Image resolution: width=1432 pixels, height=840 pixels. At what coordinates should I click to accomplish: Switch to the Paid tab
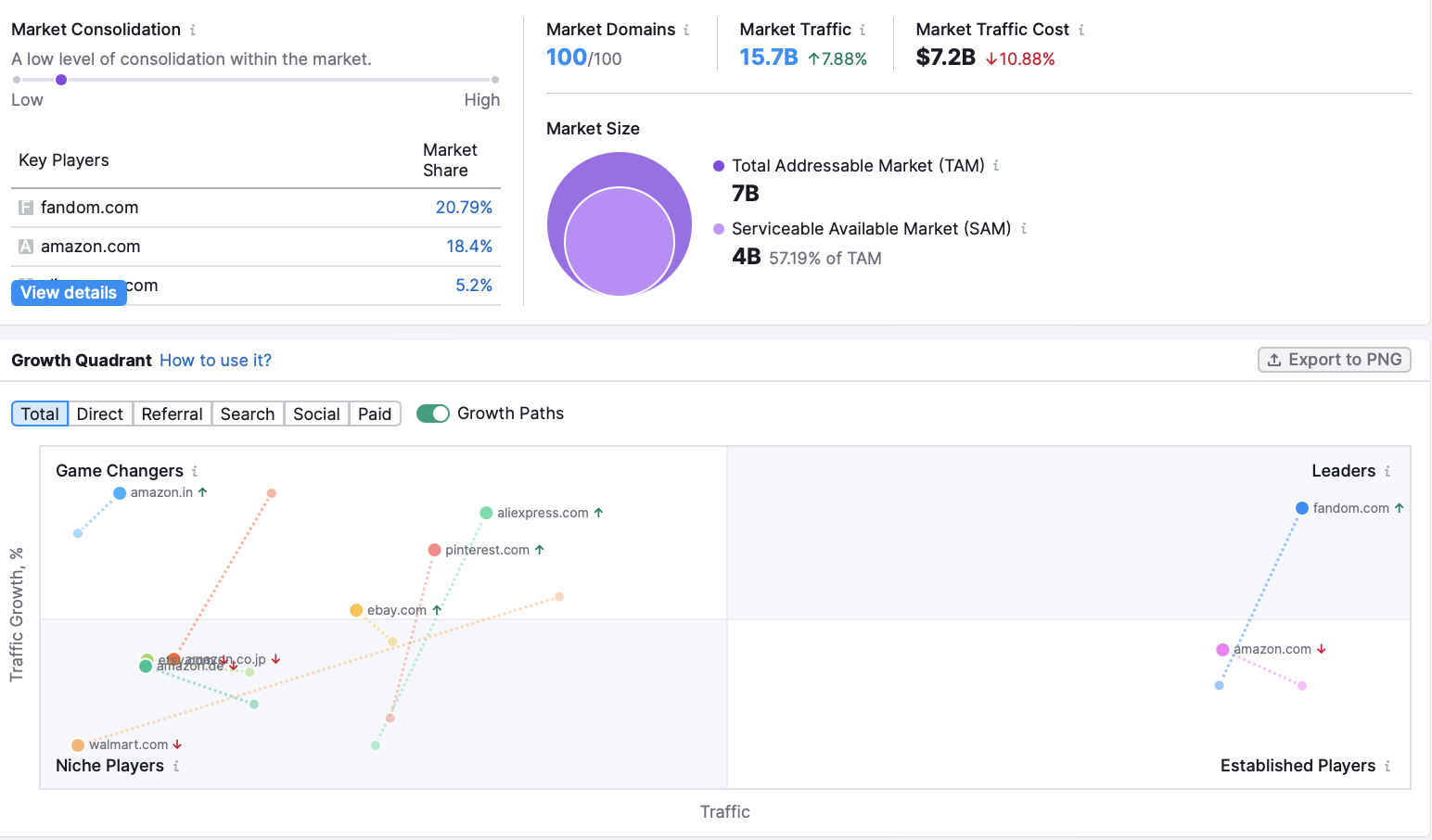click(x=375, y=414)
